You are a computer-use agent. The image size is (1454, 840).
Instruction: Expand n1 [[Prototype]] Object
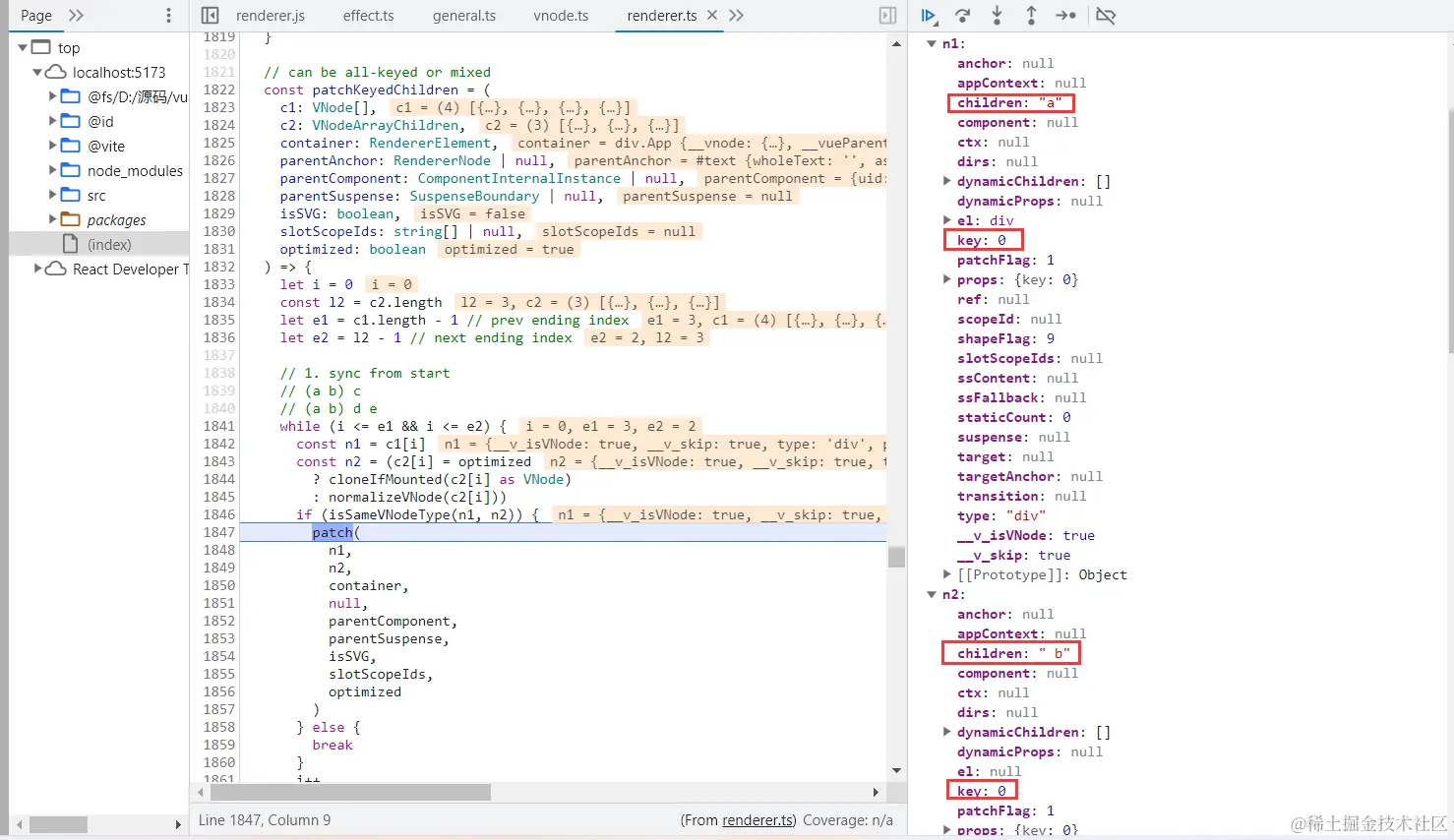pos(947,574)
